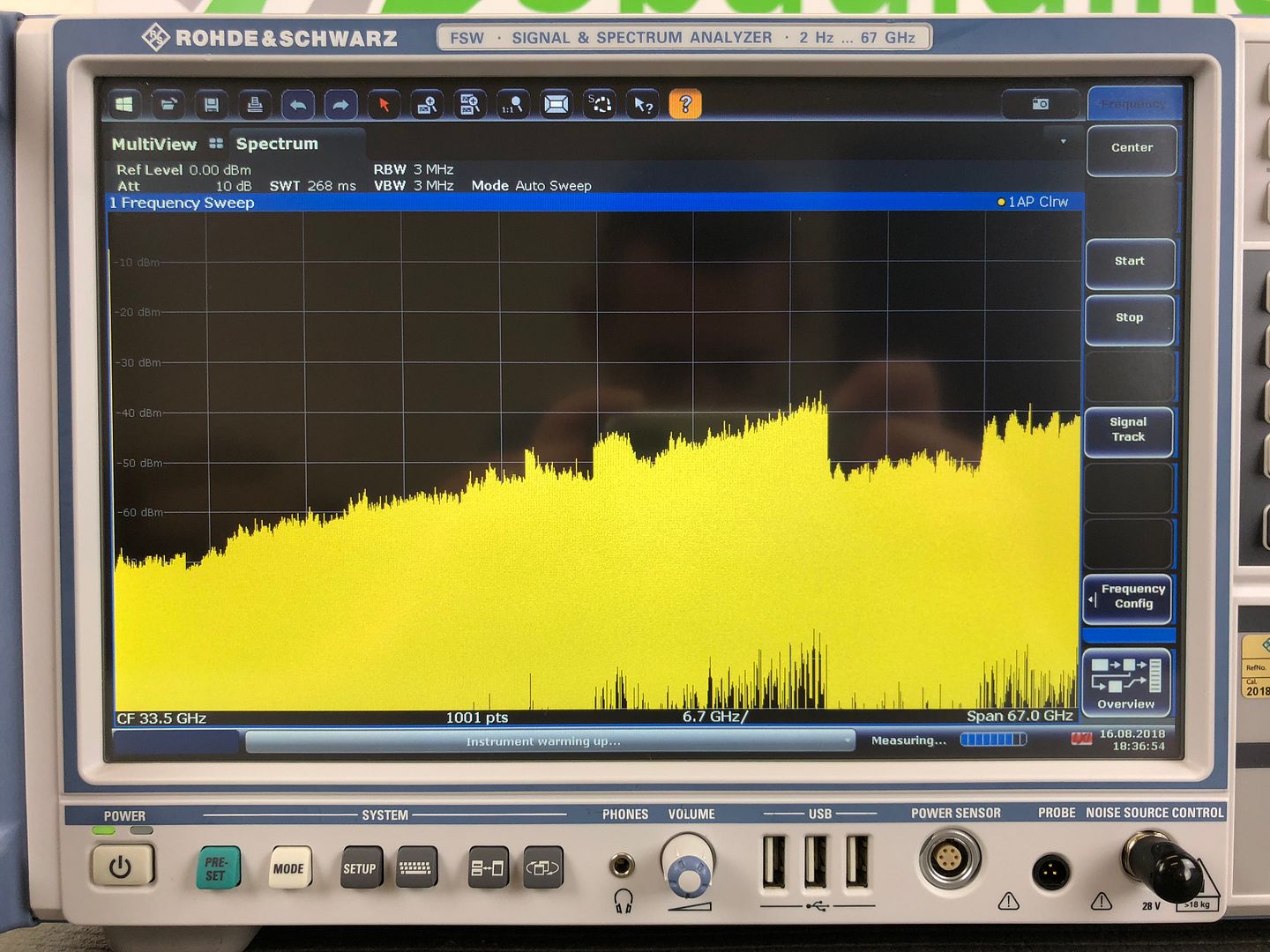The height and width of the screenshot is (952, 1270).
Task: Switch to the MultiView tab
Action: click(154, 144)
